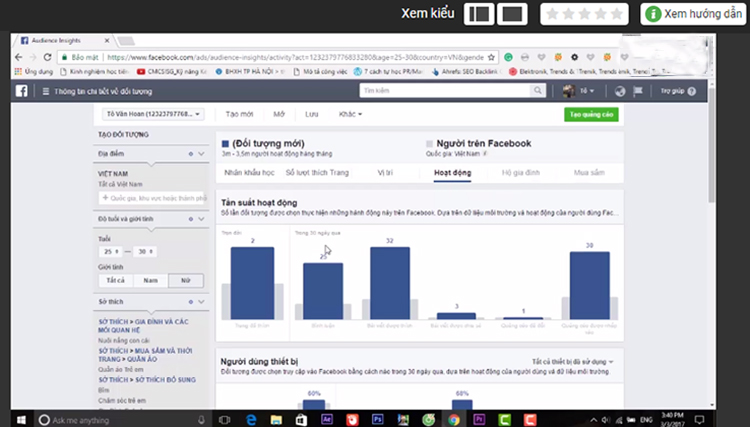Click the browser back arrow
Screen dimensions: 750x427
19,57
